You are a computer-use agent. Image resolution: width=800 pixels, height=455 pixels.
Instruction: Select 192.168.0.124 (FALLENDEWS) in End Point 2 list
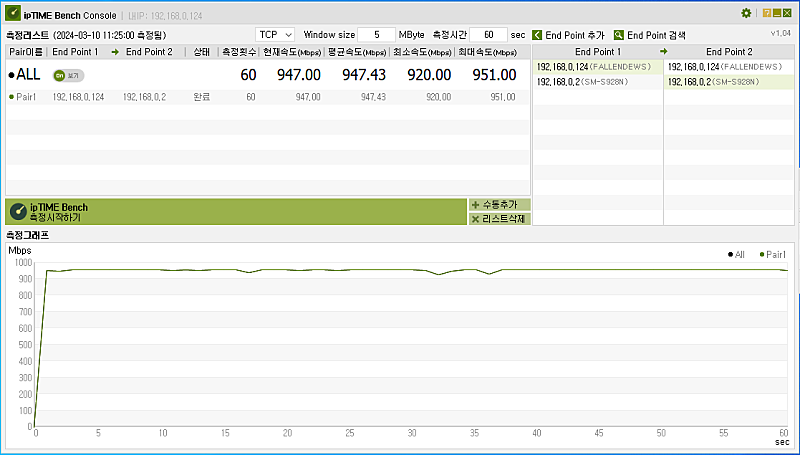pos(729,67)
